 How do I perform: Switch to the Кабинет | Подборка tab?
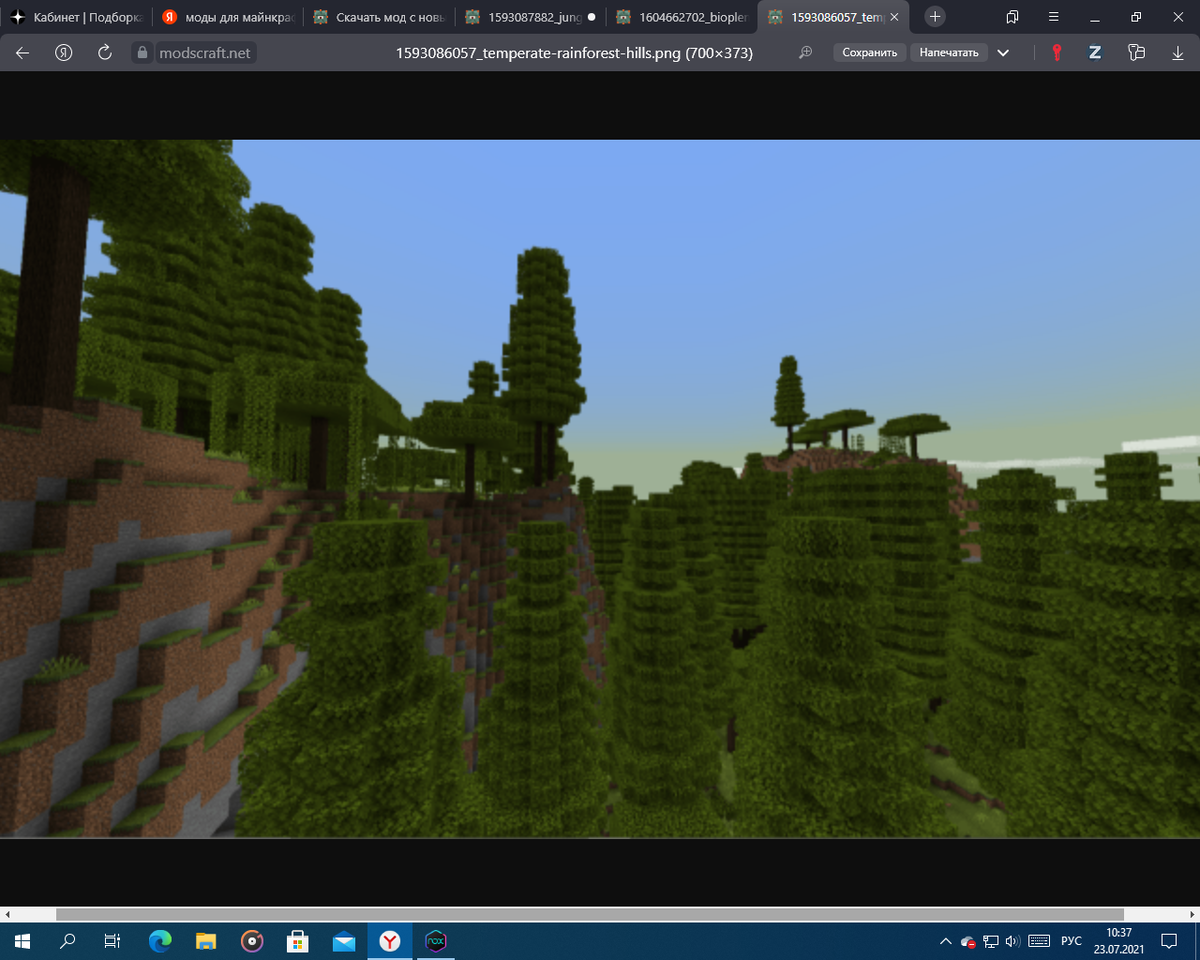click(75, 17)
